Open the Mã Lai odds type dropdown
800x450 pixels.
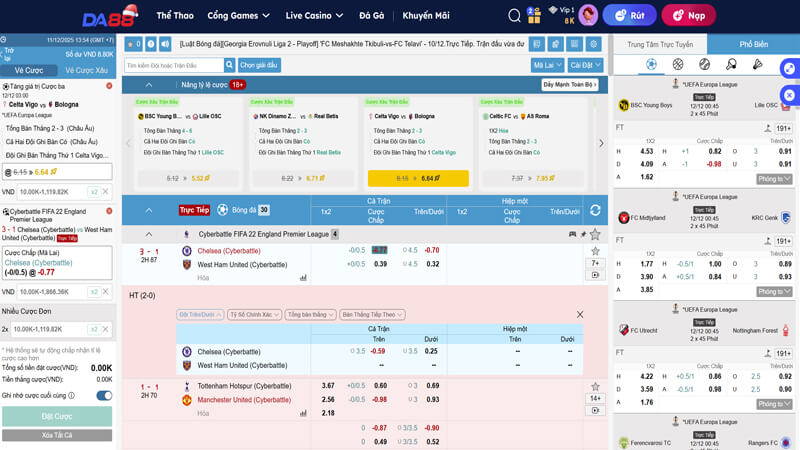click(547, 65)
